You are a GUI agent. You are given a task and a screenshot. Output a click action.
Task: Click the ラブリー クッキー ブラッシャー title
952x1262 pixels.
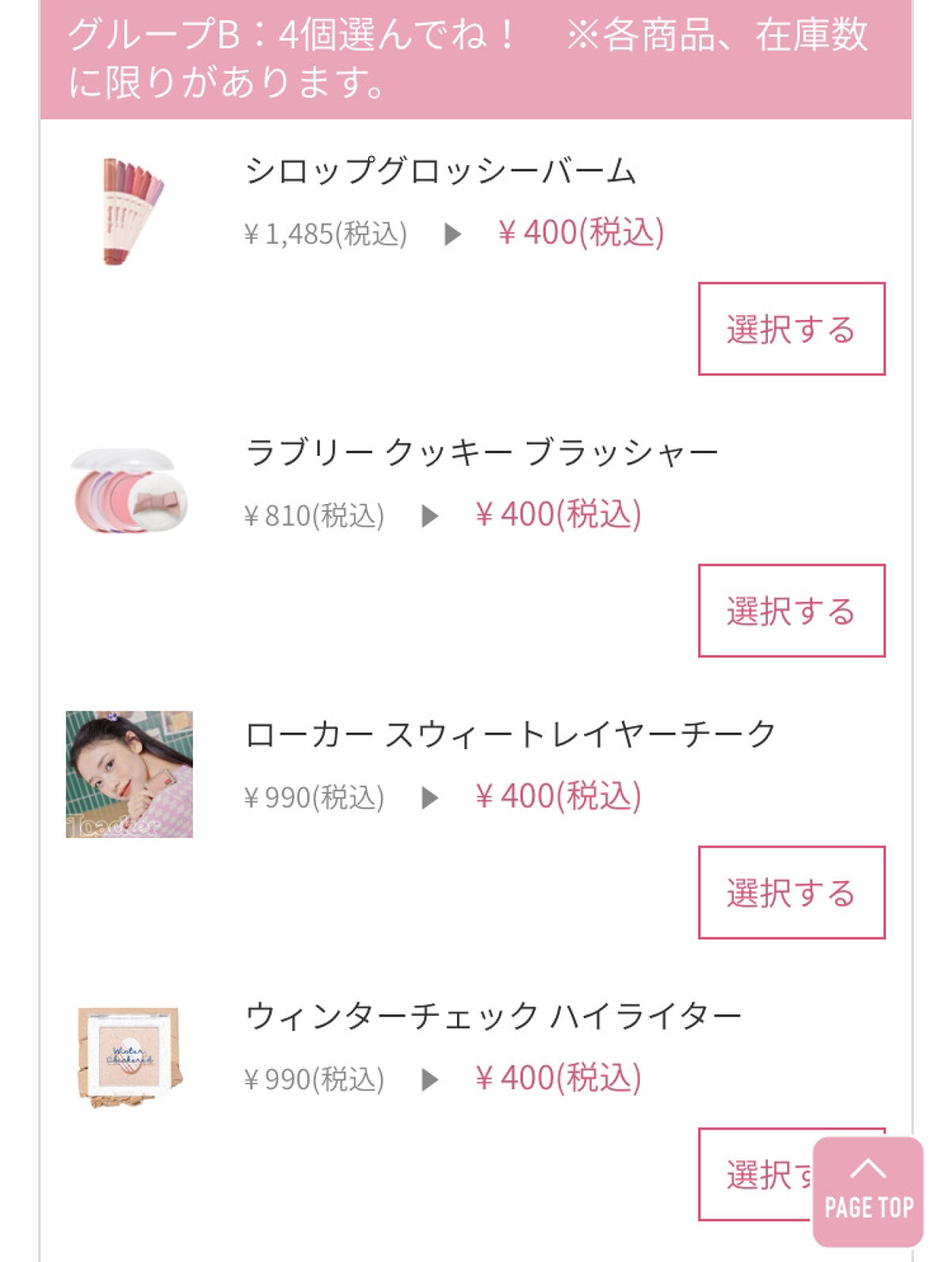pos(482,452)
